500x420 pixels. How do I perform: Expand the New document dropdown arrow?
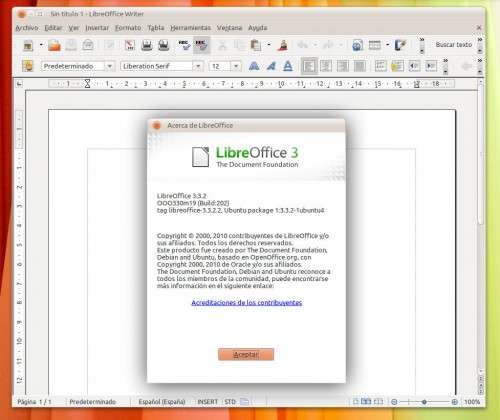pyautogui.click(x=41, y=45)
